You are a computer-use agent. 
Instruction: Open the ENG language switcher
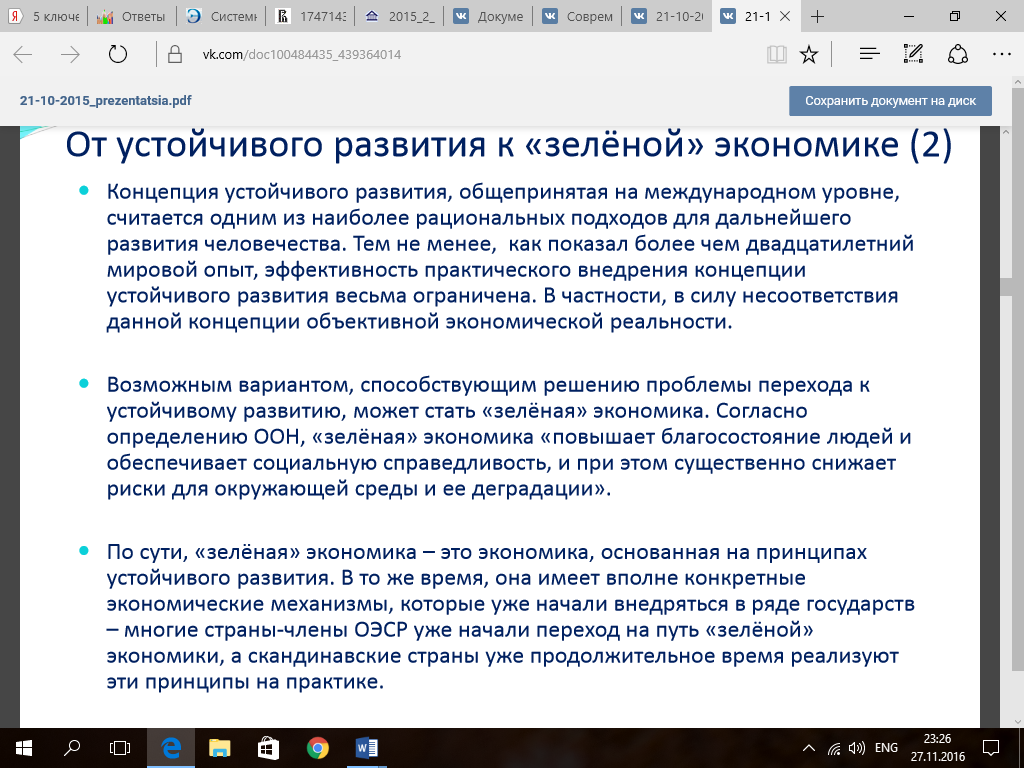pyautogui.click(x=886, y=747)
